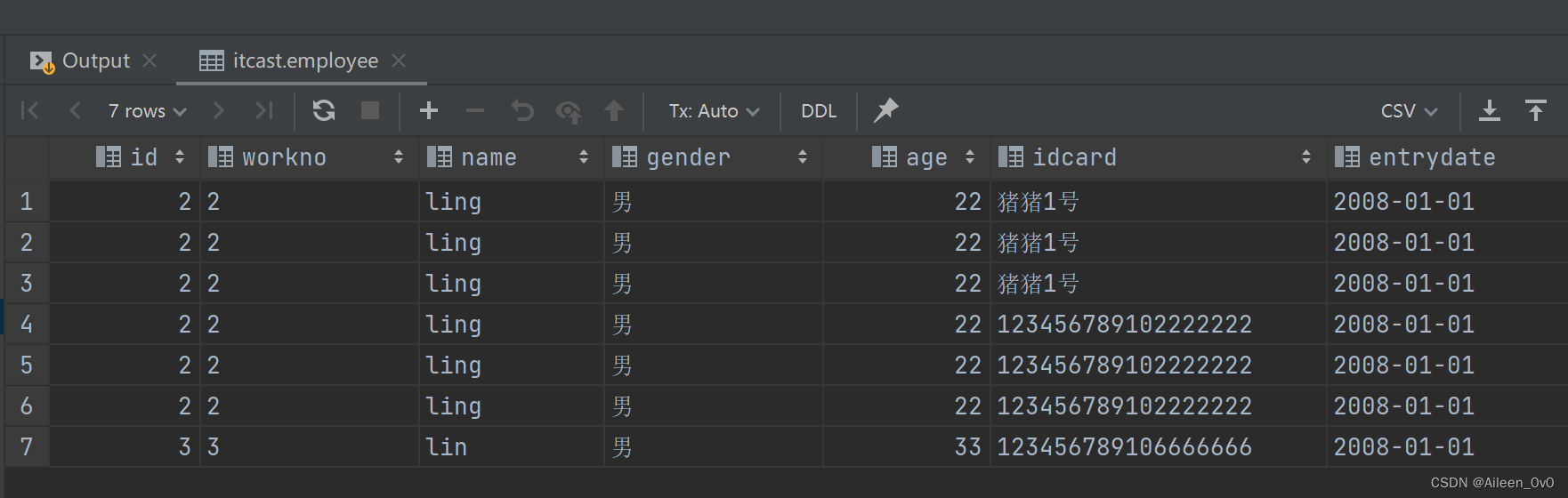The width and height of the screenshot is (1568, 498).
Task: Select the itcast.employee tab
Action: (x=304, y=60)
